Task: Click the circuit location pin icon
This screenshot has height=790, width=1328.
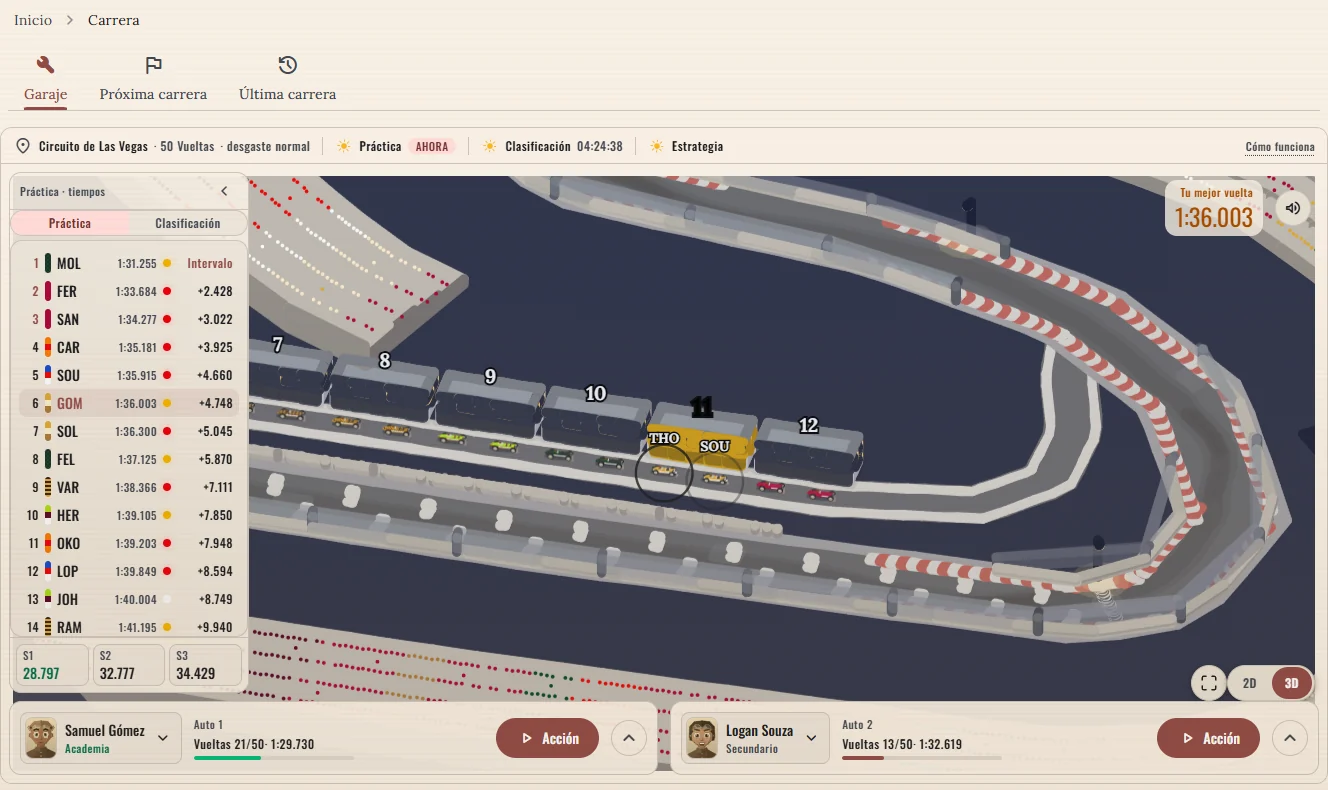Action: pyautogui.click(x=24, y=146)
